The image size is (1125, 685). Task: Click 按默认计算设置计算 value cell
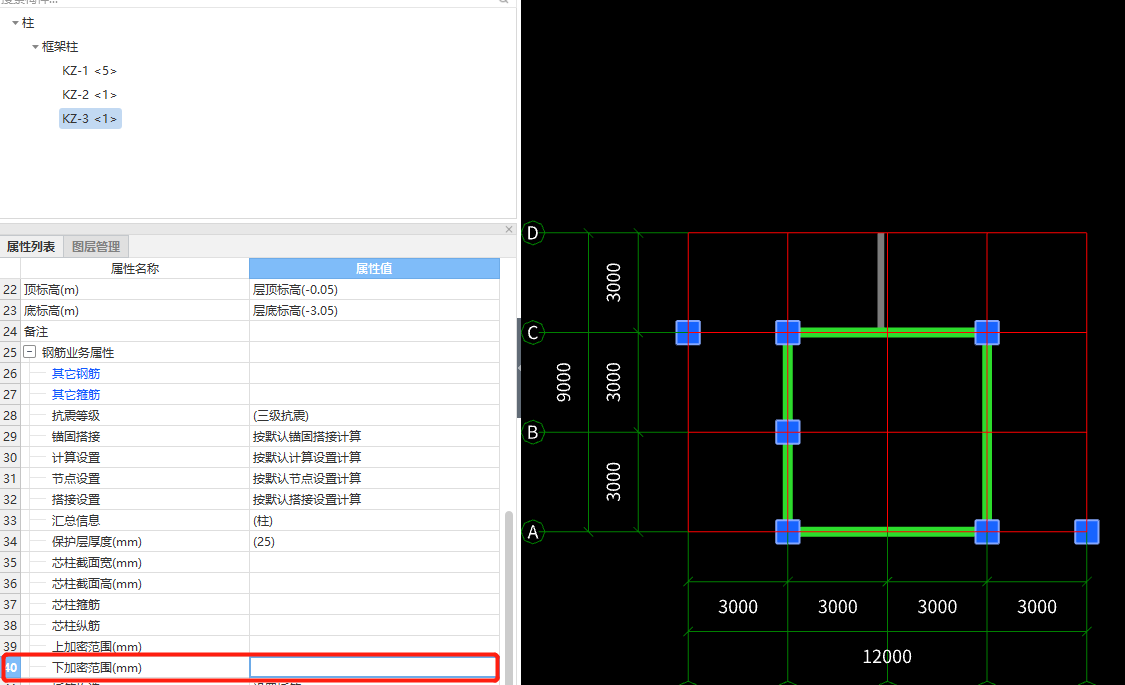(374, 458)
